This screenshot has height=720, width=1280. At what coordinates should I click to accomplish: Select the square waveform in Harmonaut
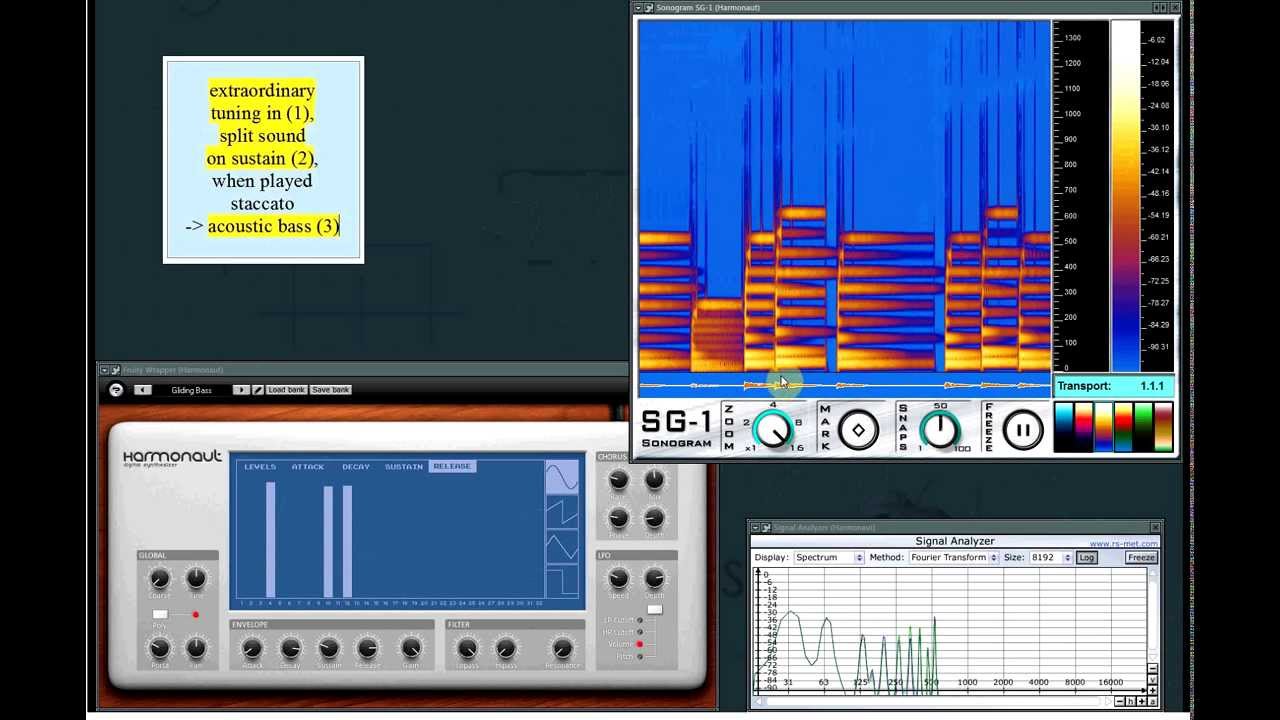click(562, 581)
